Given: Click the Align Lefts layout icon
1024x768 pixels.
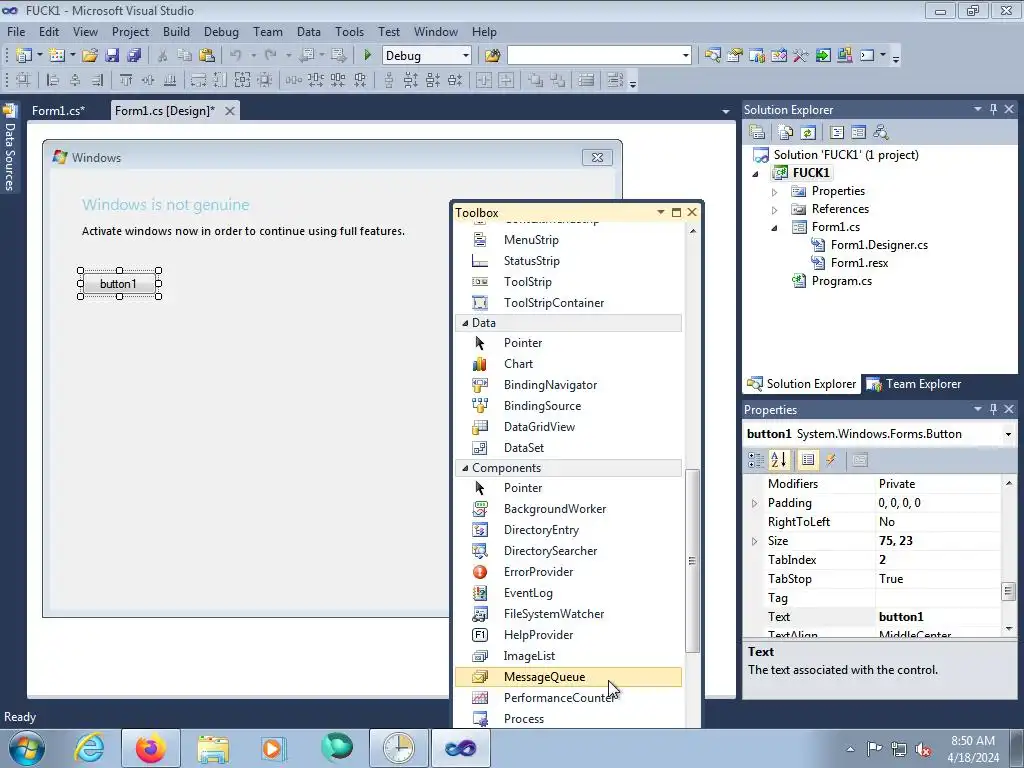Looking at the screenshot, I should click(x=54, y=80).
